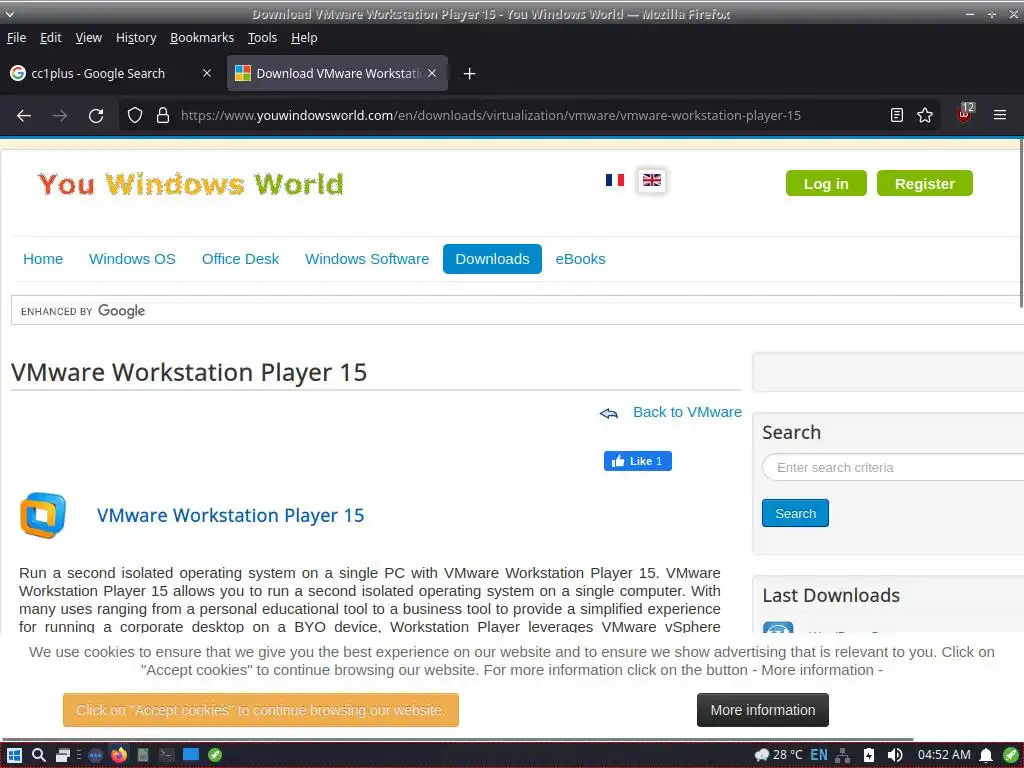
Task: Click Back to VMware link
Action: [687, 412]
